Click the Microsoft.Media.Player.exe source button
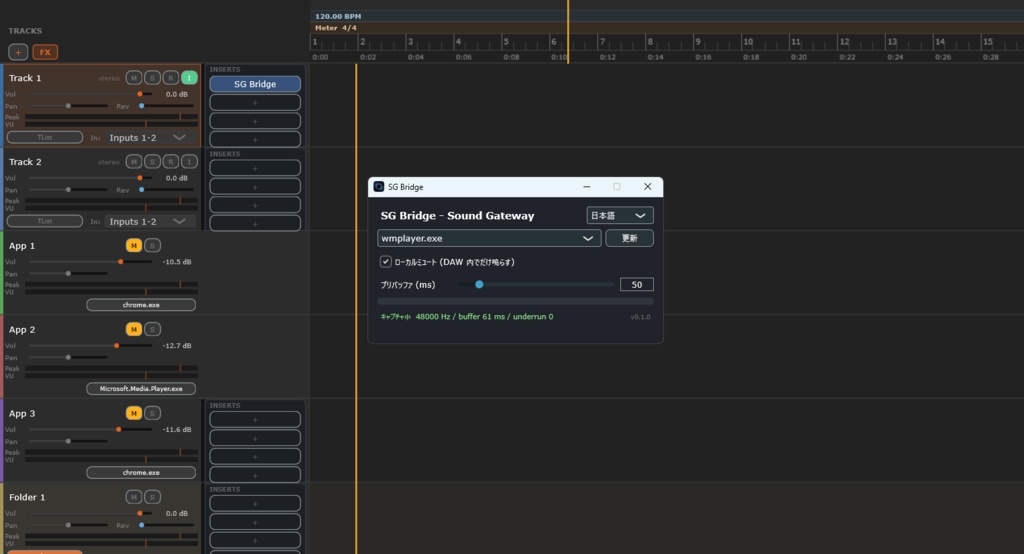 click(141, 389)
